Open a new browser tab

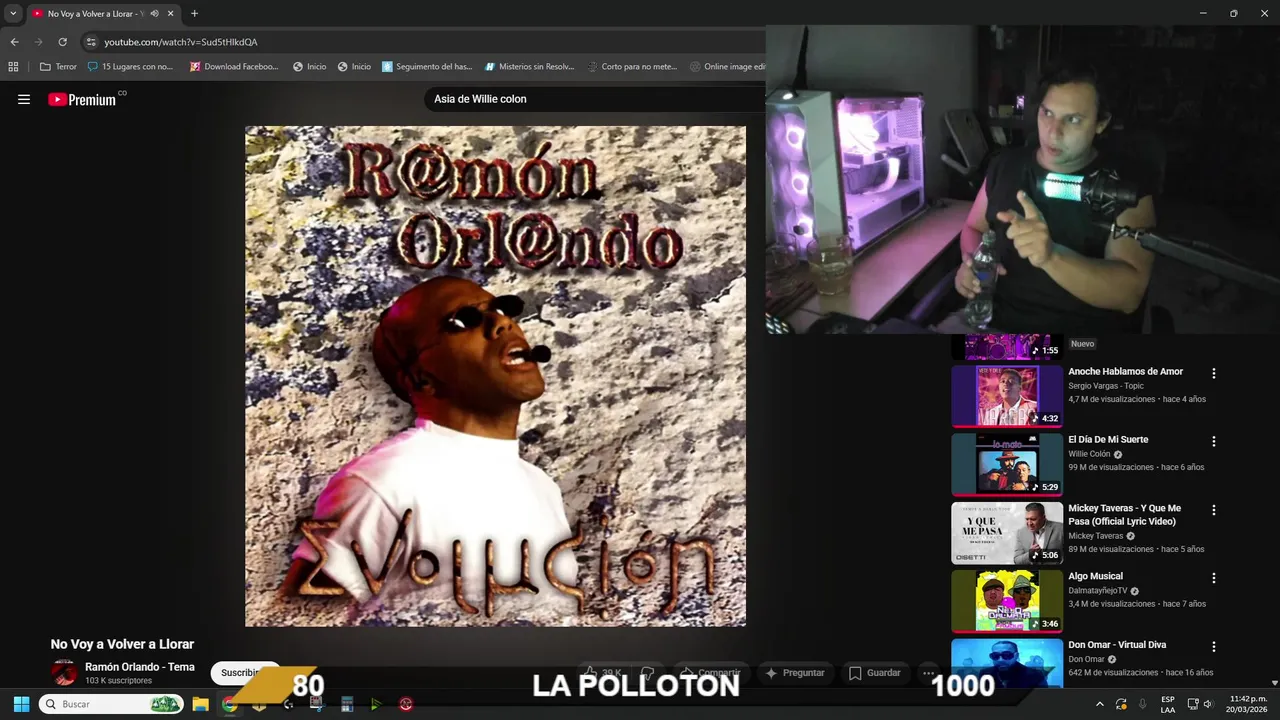coord(194,14)
